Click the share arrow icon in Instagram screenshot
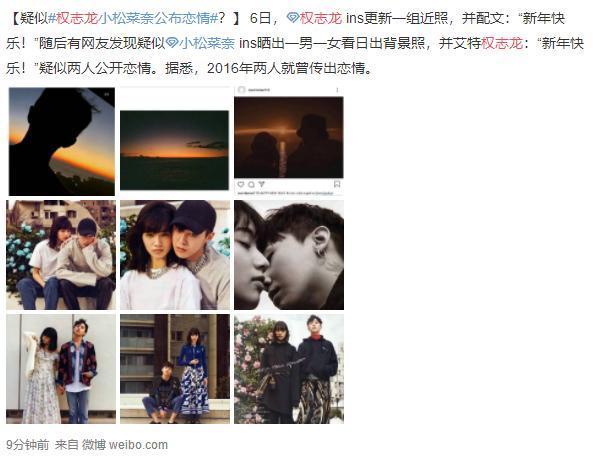The height and width of the screenshot is (464, 605). click(x=261, y=184)
